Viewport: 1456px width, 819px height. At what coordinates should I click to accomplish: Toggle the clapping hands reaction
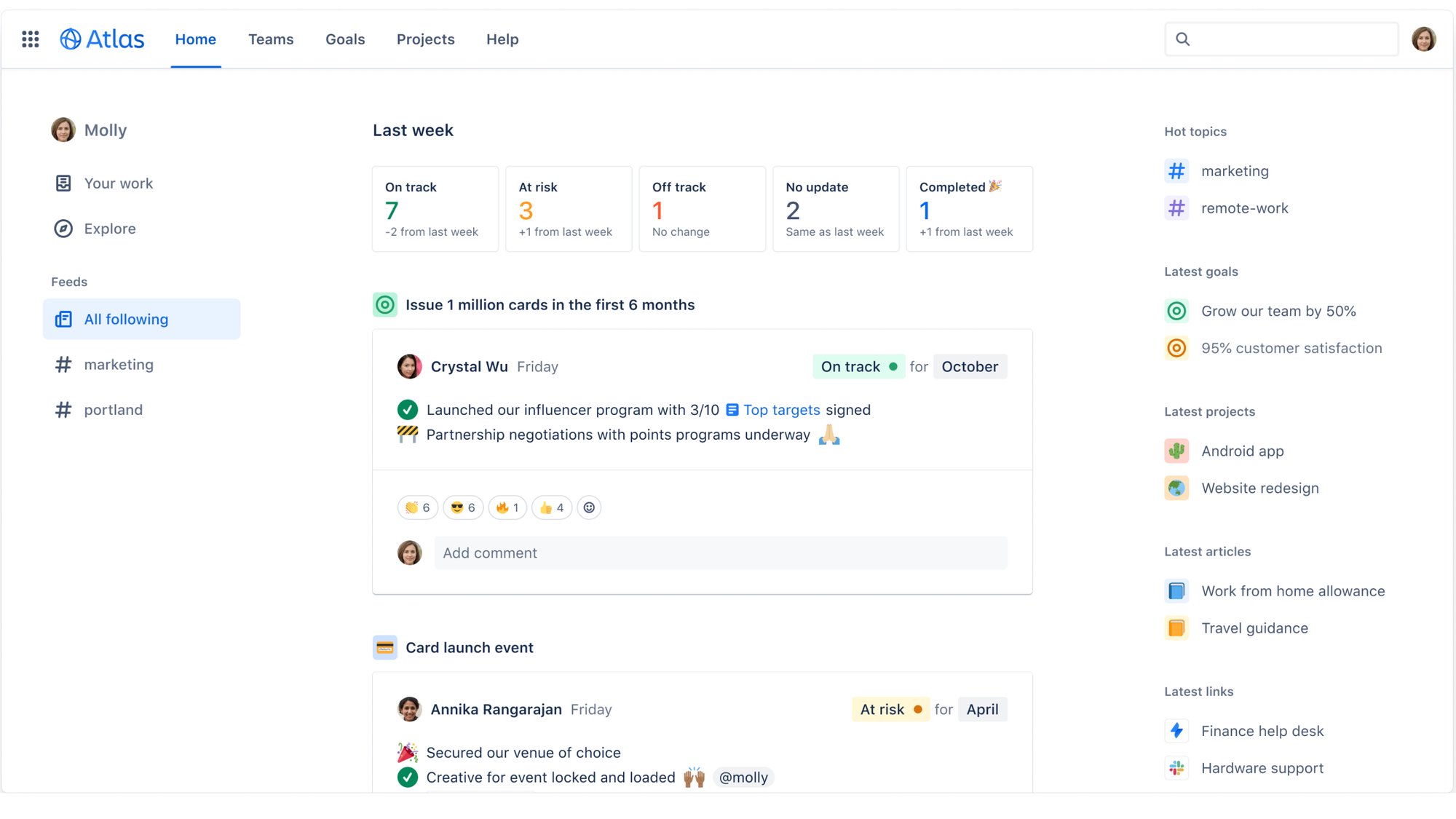coord(418,507)
